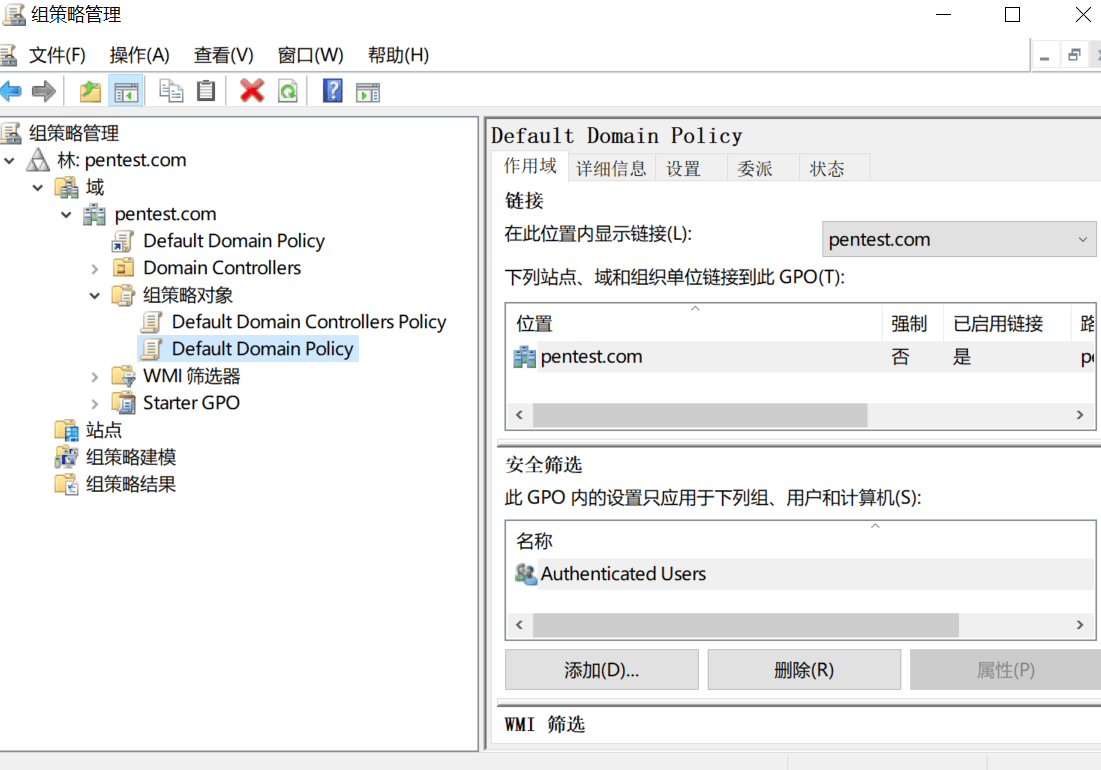Click the up one level folder icon
Screen dimensions: 1101x770
[90, 92]
